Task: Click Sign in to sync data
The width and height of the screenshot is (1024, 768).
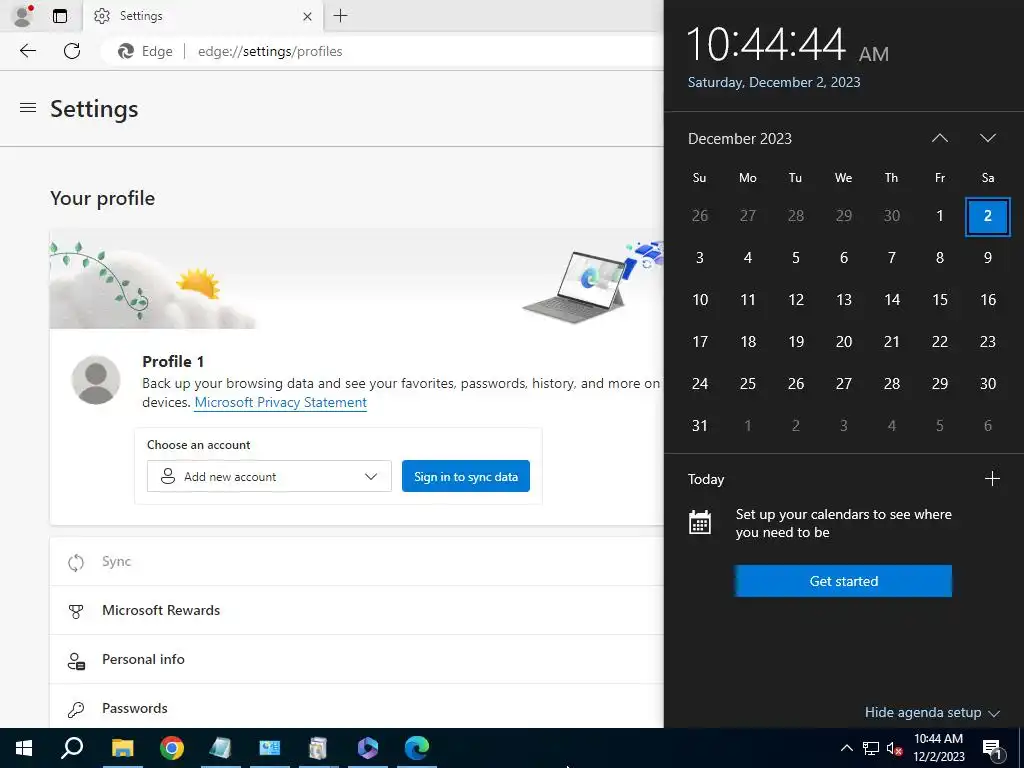Action: point(466,477)
